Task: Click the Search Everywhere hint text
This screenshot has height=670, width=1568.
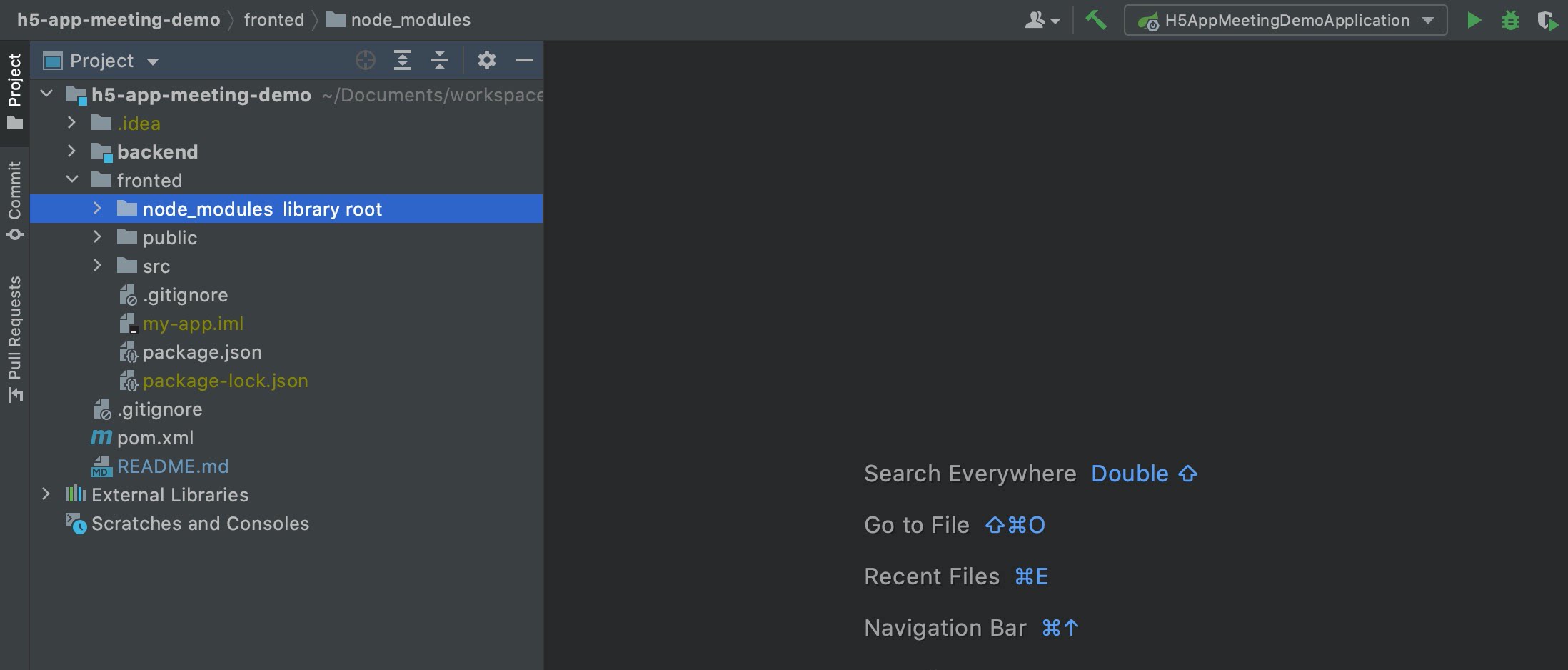Action: coord(970,474)
